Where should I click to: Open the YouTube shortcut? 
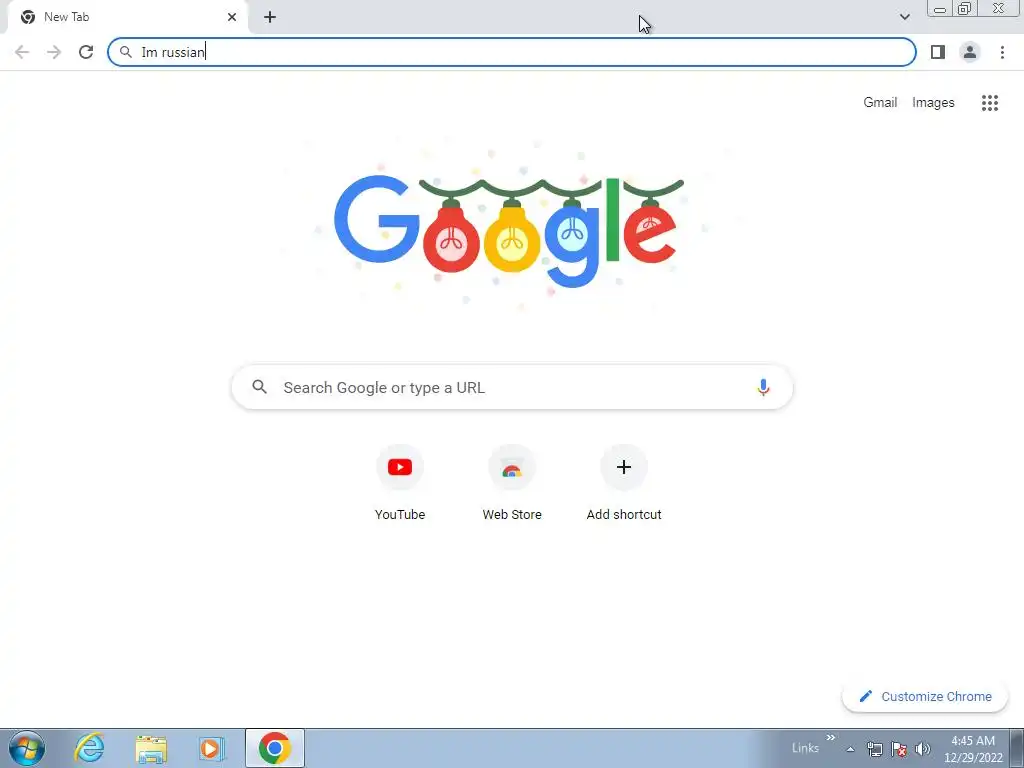click(x=400, y=483)
